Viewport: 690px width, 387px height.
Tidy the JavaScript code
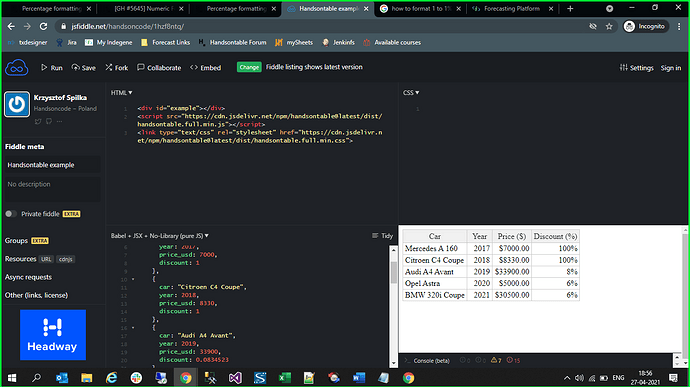[x=382, y=236]
